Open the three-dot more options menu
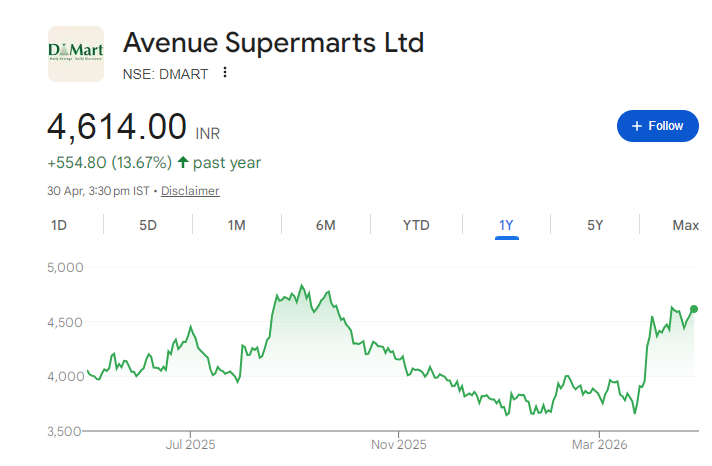The height and width of the screenshot is (466, 712). [x=225, y=73]
